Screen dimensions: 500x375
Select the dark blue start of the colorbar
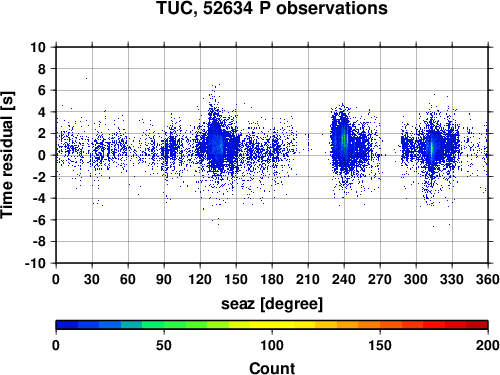pyautogui.click(x=67, y=325)
